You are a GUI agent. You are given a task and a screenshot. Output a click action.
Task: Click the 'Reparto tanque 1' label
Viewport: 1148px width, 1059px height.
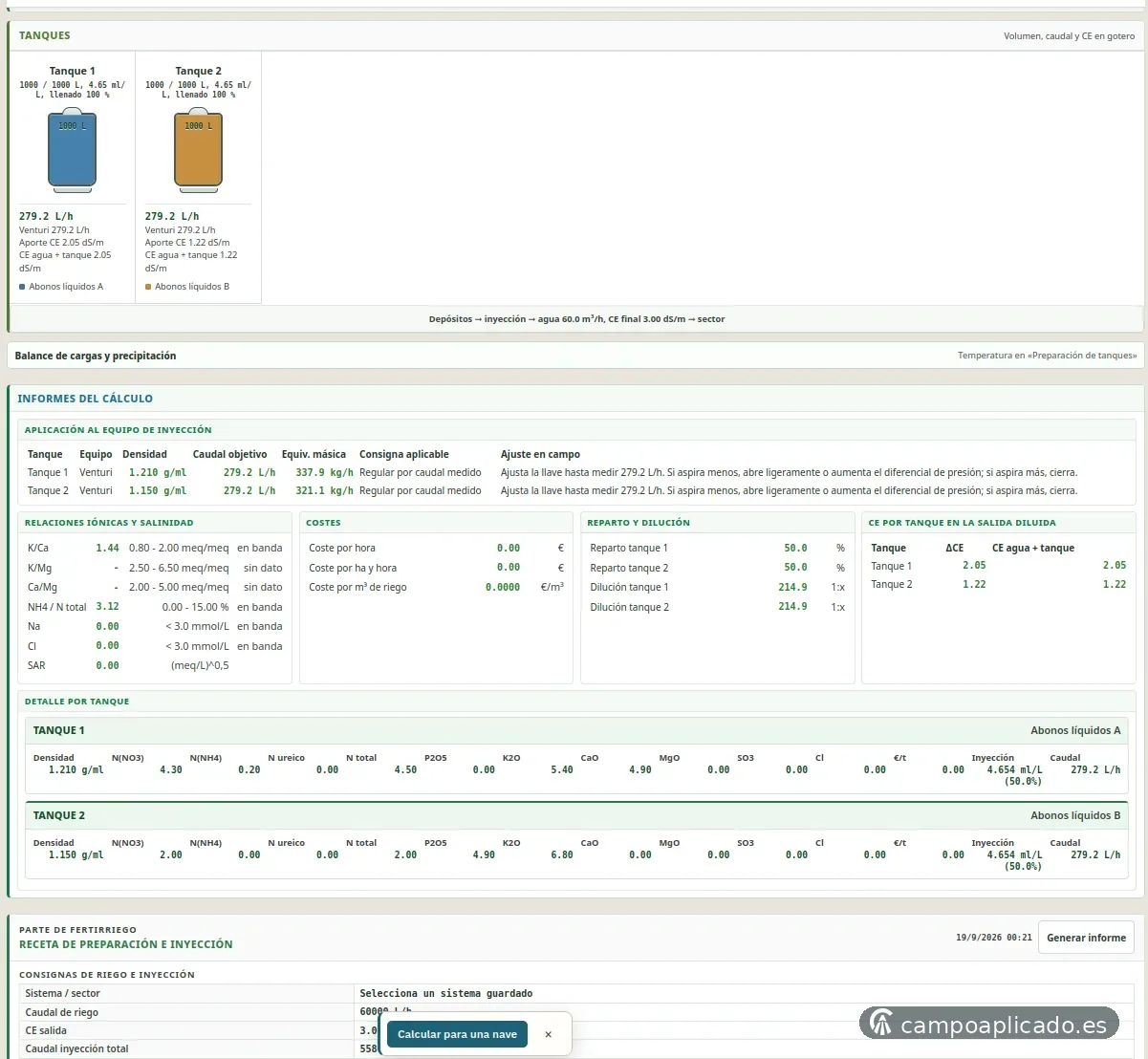tap(629, 548)
